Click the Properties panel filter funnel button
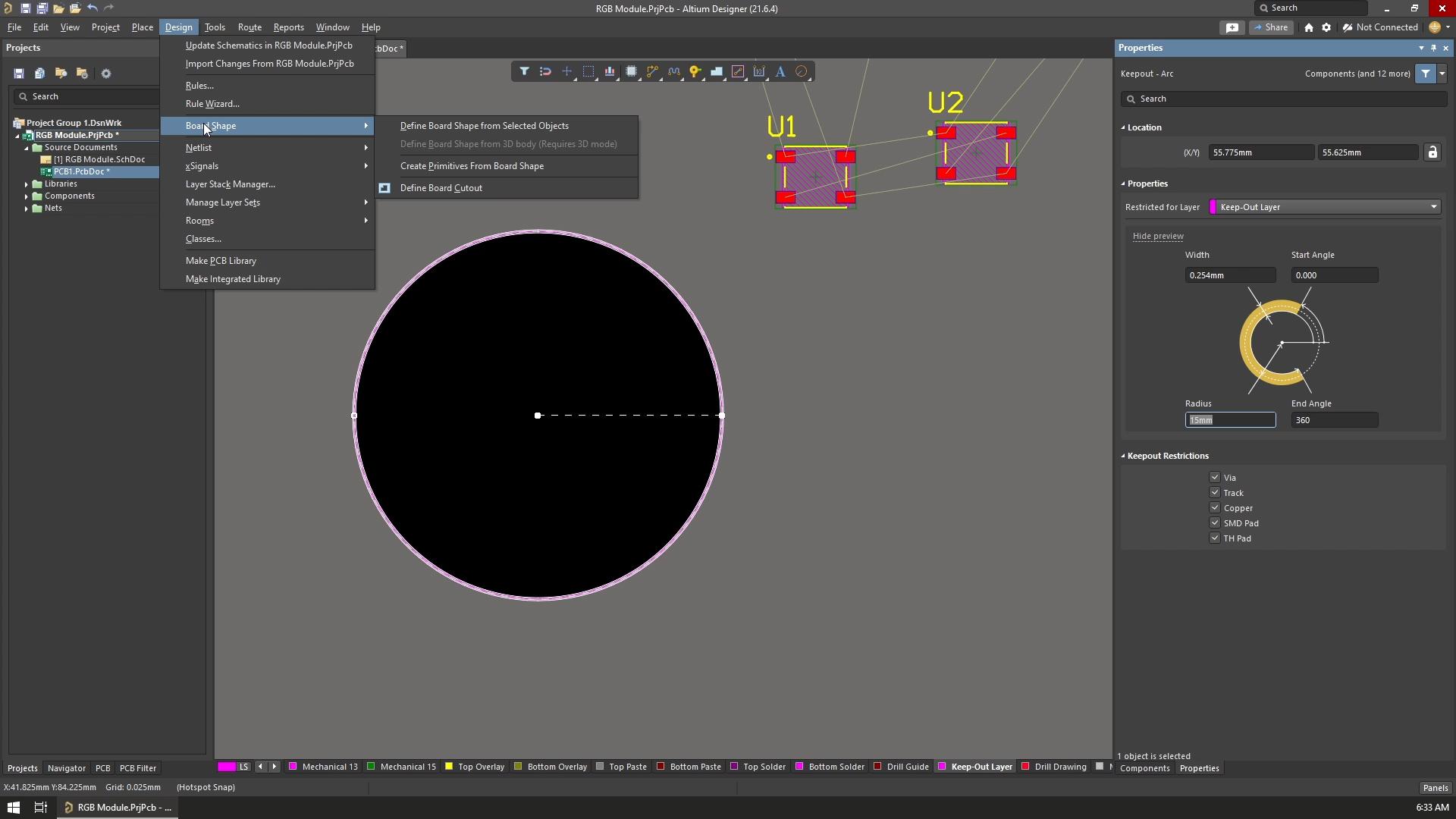Image resolution: width=1456 pixels, height=819 pixels. click(1426, 74)
